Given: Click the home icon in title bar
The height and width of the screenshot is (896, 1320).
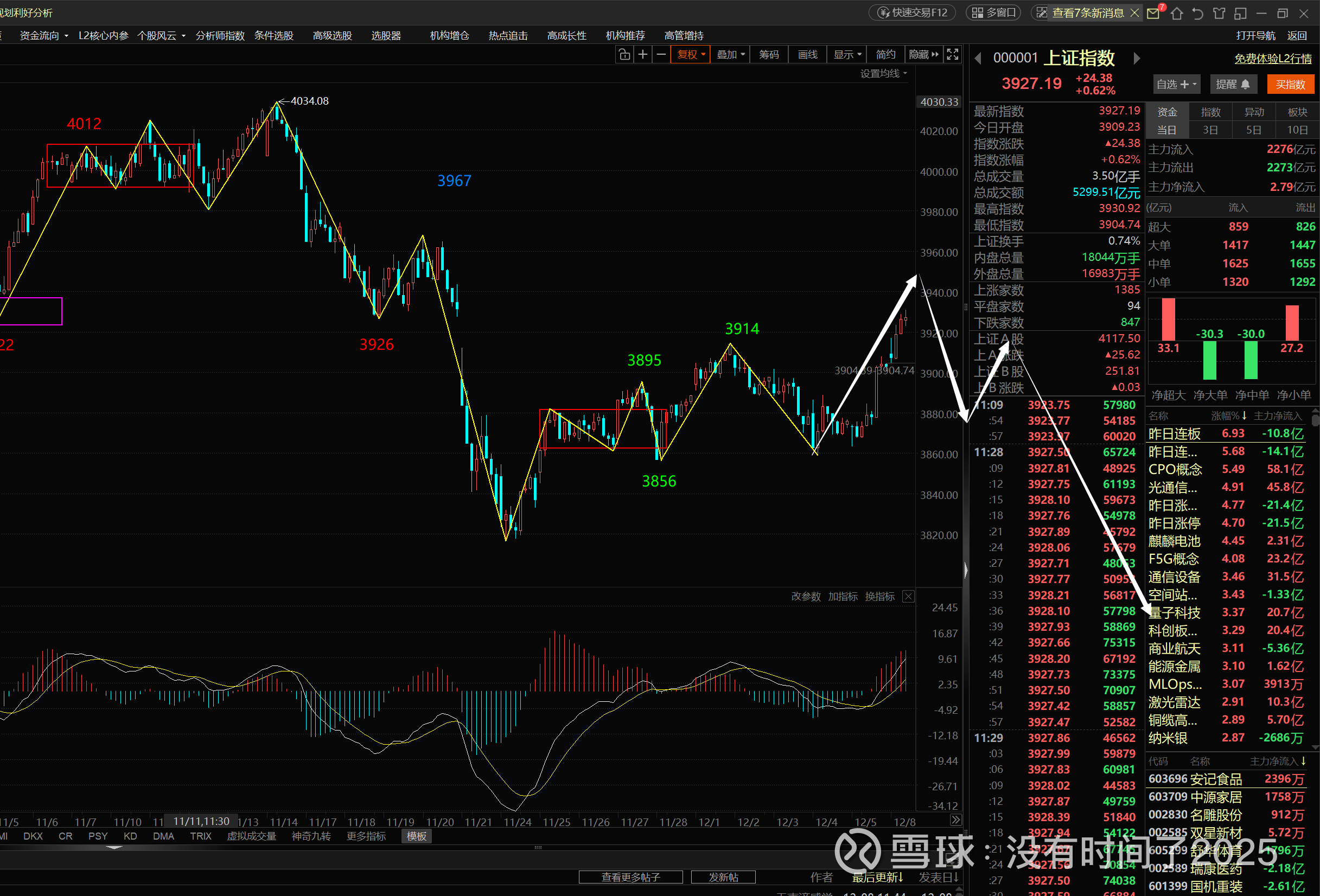Looking at the screenshot, I should (1176, 14).
